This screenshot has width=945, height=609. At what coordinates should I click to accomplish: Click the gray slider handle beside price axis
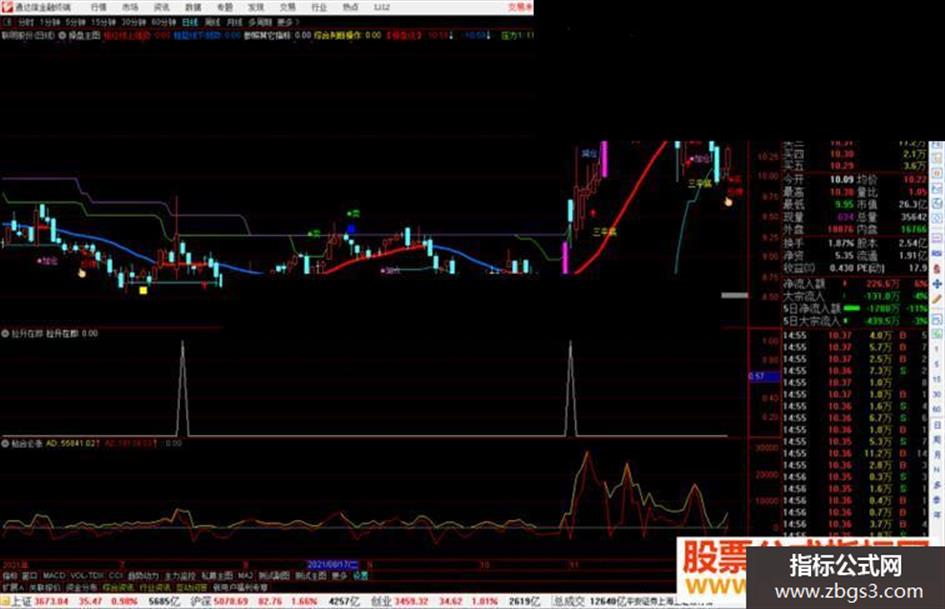pyautogui.click(x=735, y=295)
